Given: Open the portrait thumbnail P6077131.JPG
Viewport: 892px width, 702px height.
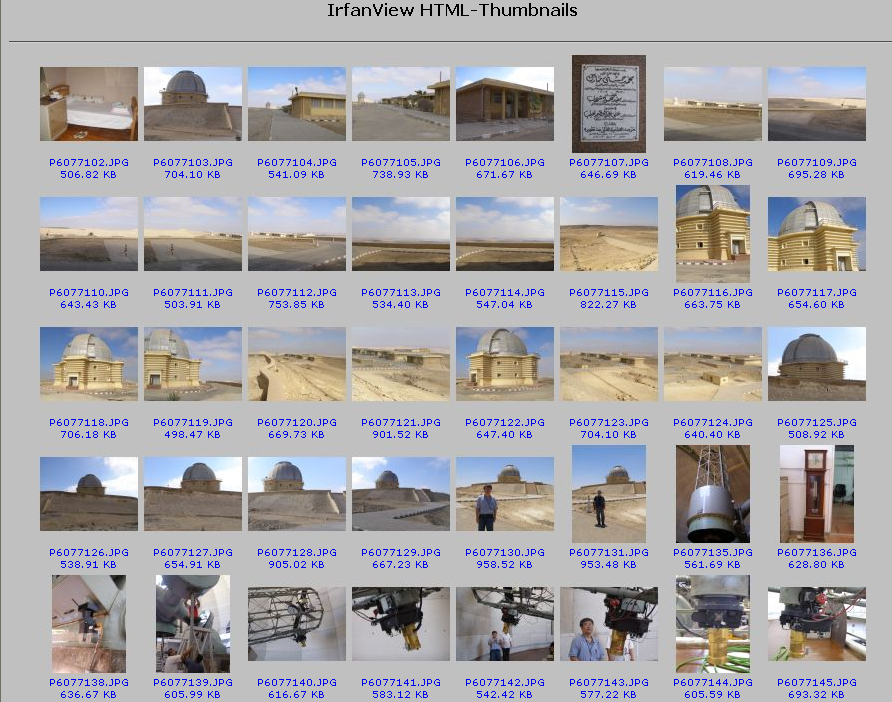Looking at the screenshot, I should pyautogui.click(x=609, y=494).
